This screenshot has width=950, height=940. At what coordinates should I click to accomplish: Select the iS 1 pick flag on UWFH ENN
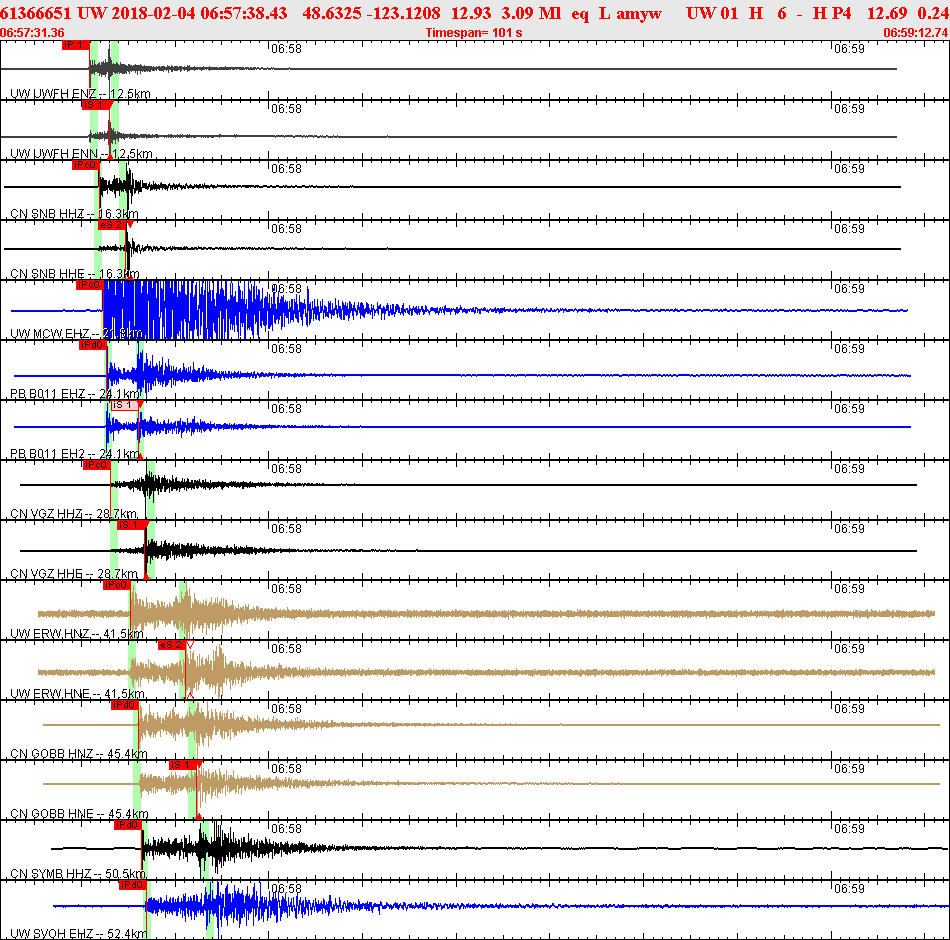click(x=96, y=105)
